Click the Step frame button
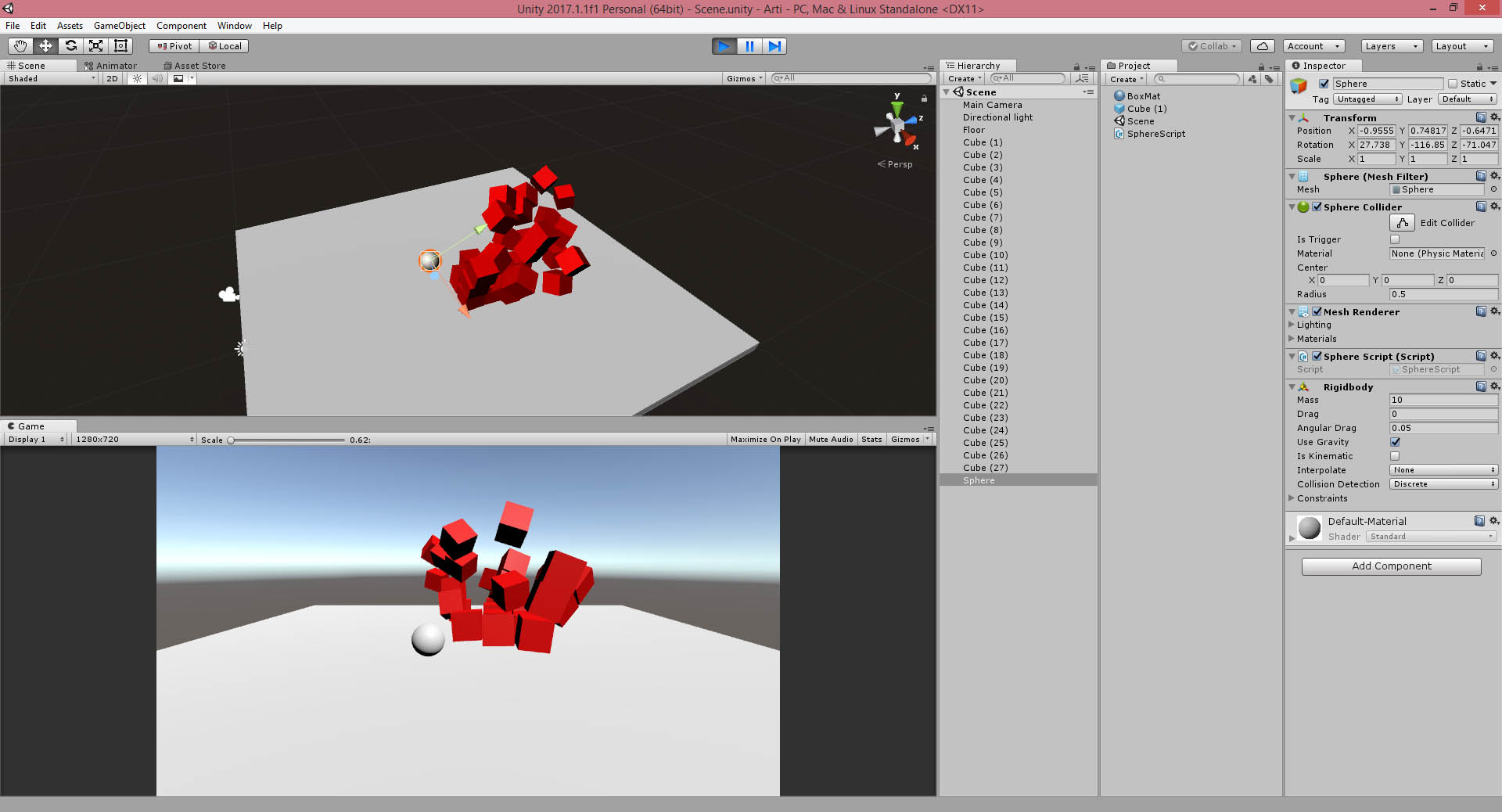 pos(774,46)
